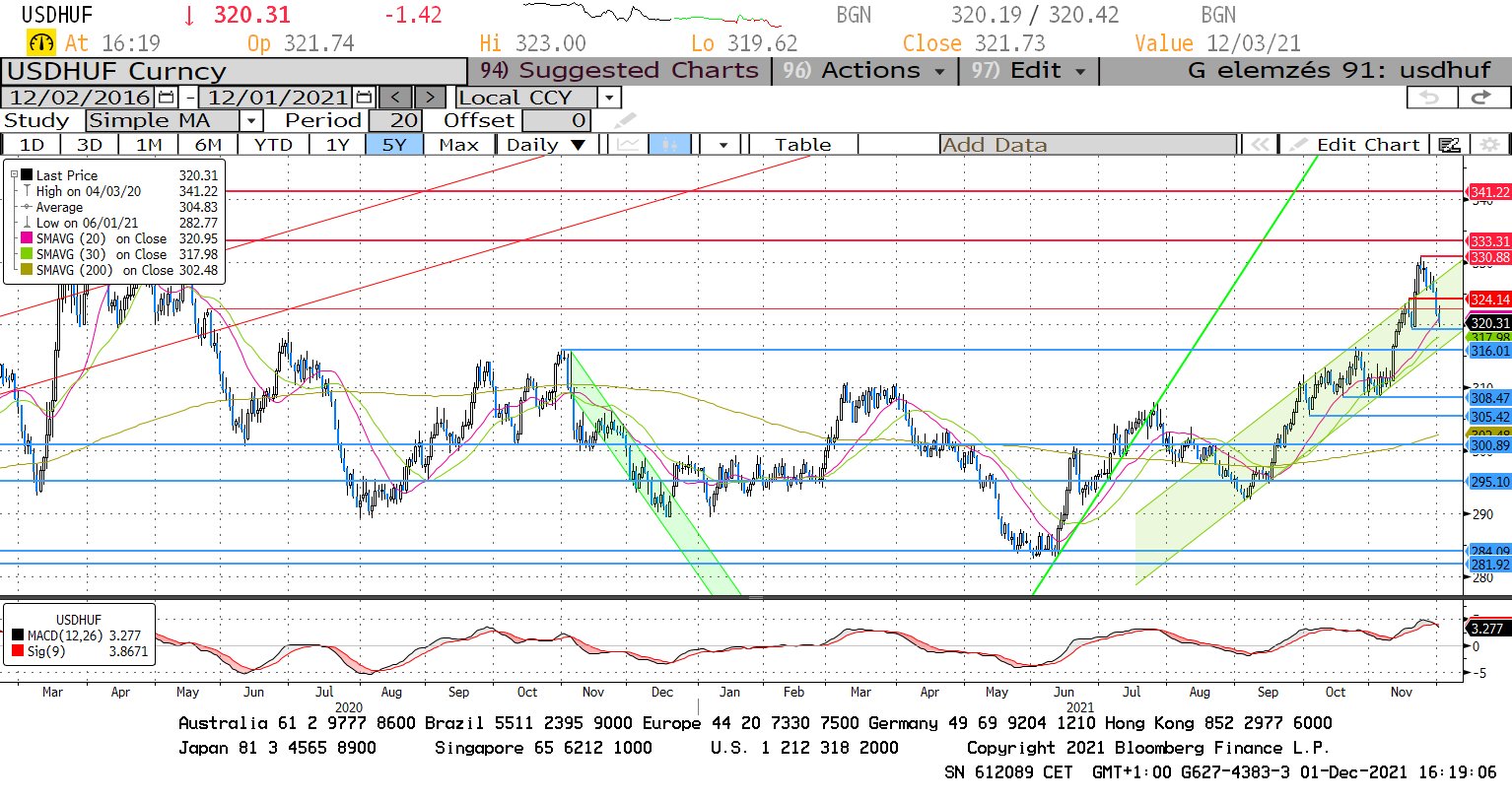The width and height of the screenshot is (1512, 801).
Task: Select the 3D range tab
Action: coord(90,145)
